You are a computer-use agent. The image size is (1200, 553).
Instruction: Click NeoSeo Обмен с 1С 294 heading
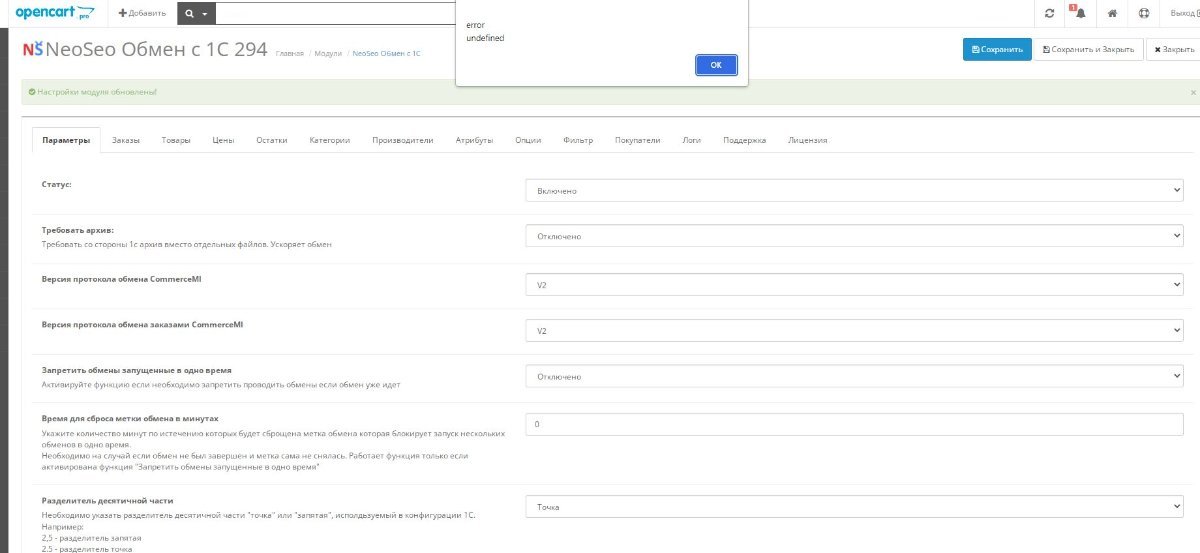157,49
